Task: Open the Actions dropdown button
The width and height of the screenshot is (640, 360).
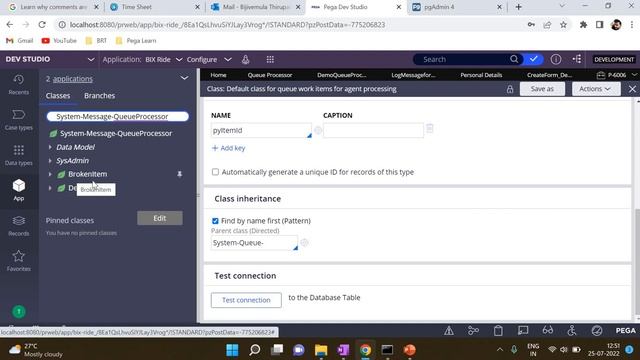Action: point(596,89)
